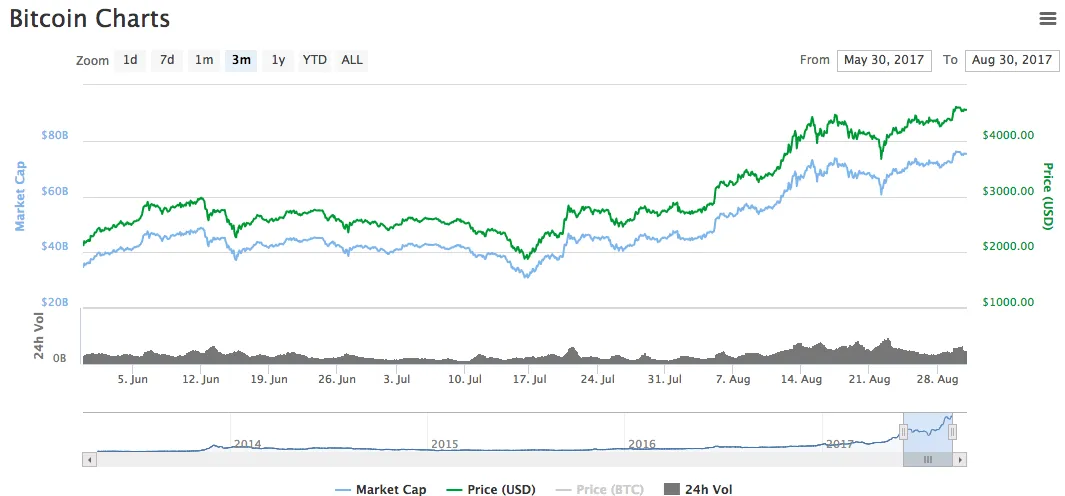This screenshot has height=496, width=1065.
Task: Click the scrollbar left arrow
Action: click(x=90, y=460)
